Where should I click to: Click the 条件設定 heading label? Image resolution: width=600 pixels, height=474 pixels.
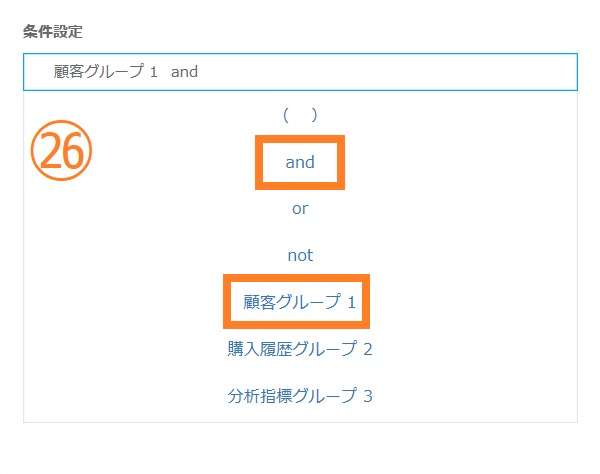click(53, 31)
